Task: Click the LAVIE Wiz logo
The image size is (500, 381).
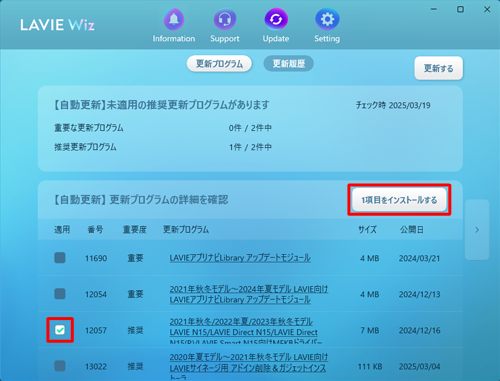Action: (x=57, y=25)
